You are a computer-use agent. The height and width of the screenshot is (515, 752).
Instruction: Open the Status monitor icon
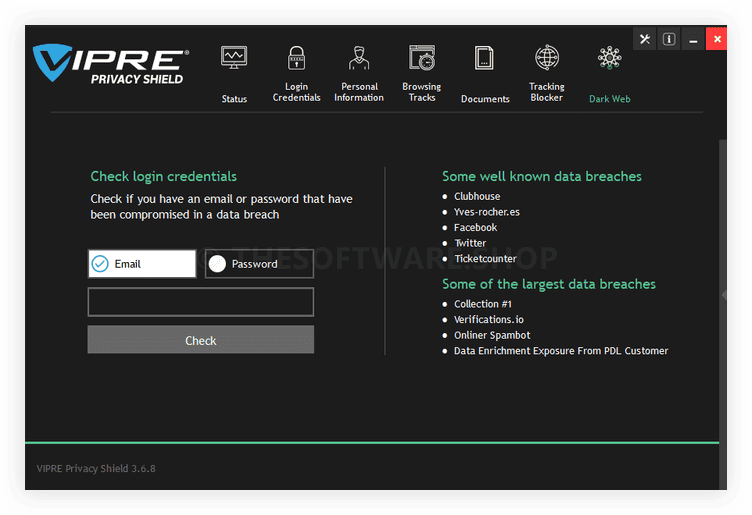click(234, 58)
